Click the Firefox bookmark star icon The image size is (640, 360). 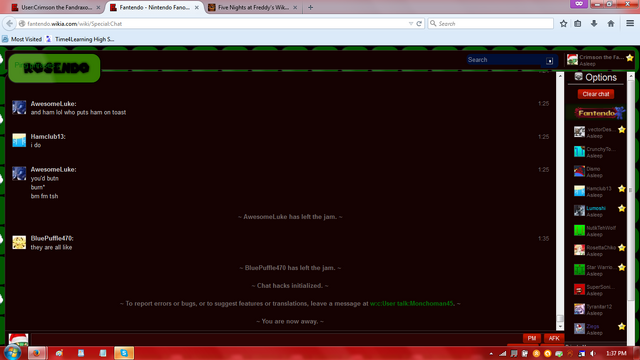[x=564, y=24]
